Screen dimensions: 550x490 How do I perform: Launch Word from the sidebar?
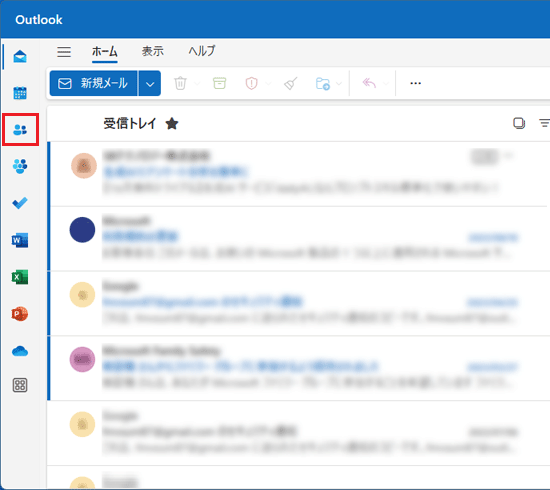[20, 240]
